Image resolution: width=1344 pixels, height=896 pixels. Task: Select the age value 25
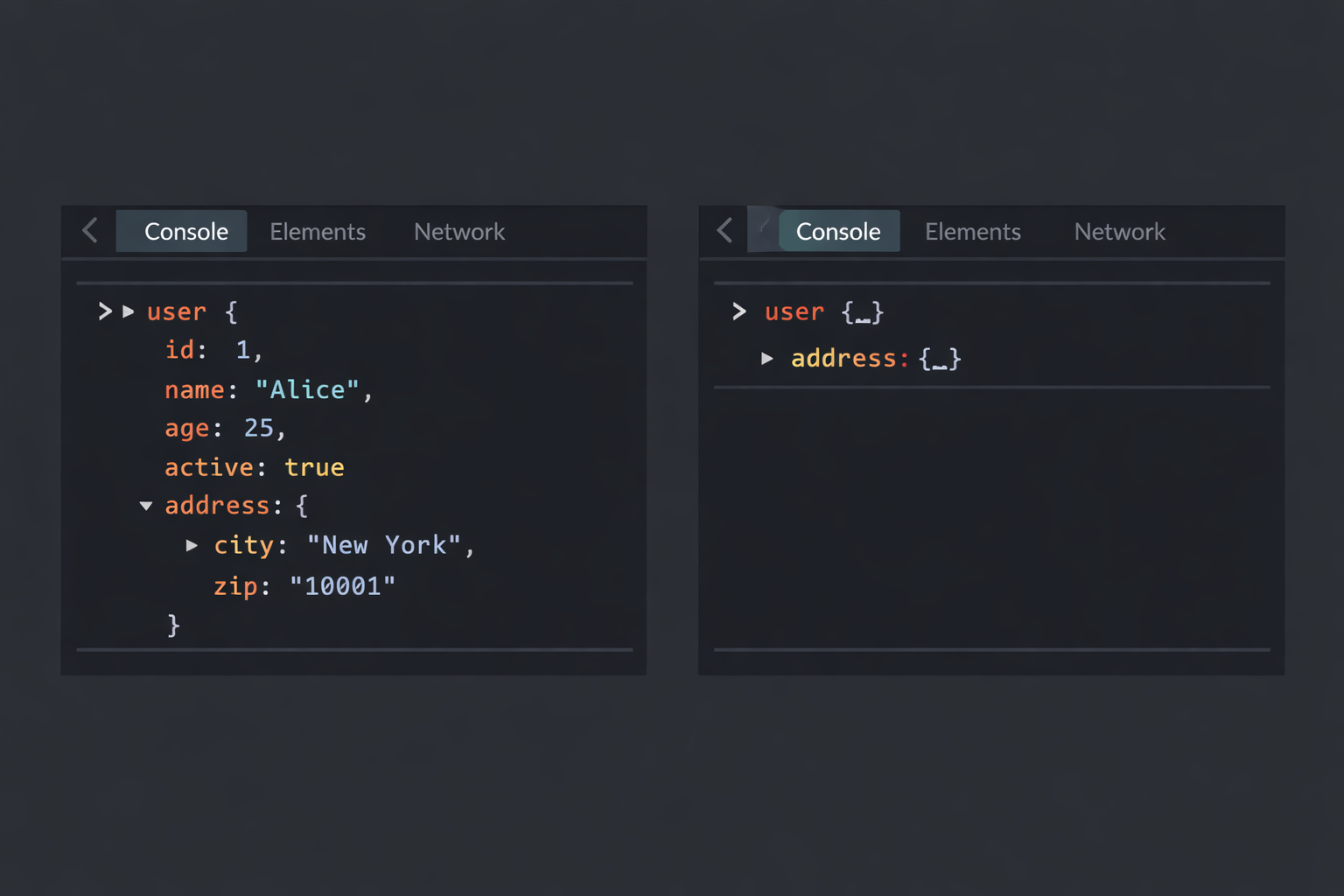click(x=259, y=428)
